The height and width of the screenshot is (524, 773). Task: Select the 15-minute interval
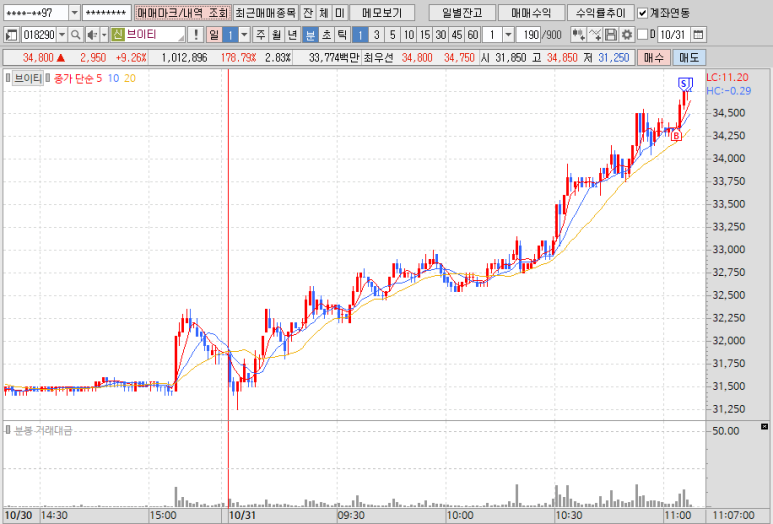[425, 35]
